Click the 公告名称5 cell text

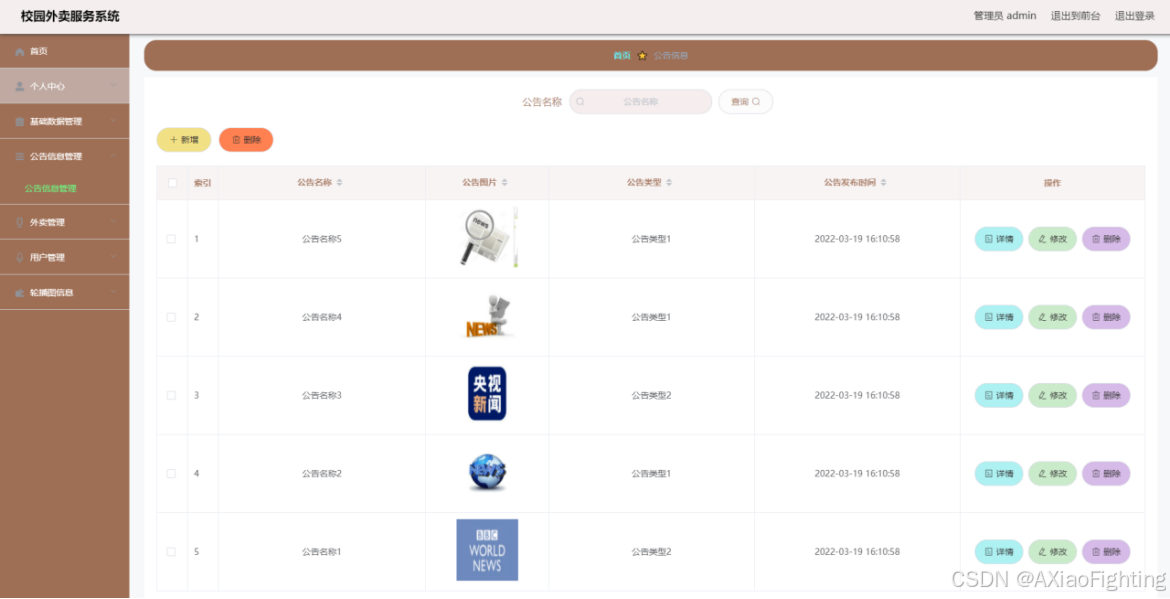pyautogui.click(x=322, y=239)
